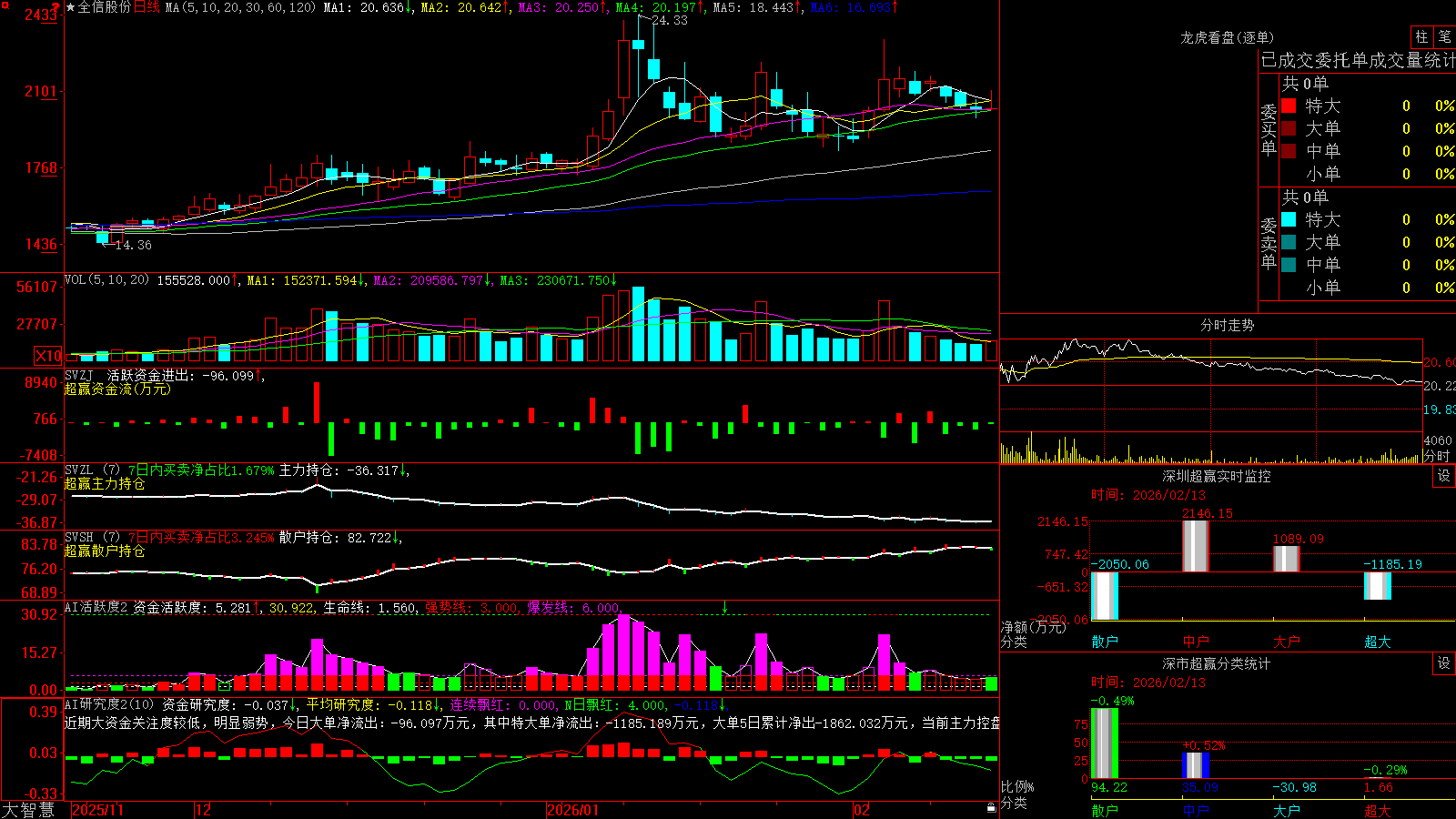
Task: Click the 24.33 high price label
Action: point(669,20)
